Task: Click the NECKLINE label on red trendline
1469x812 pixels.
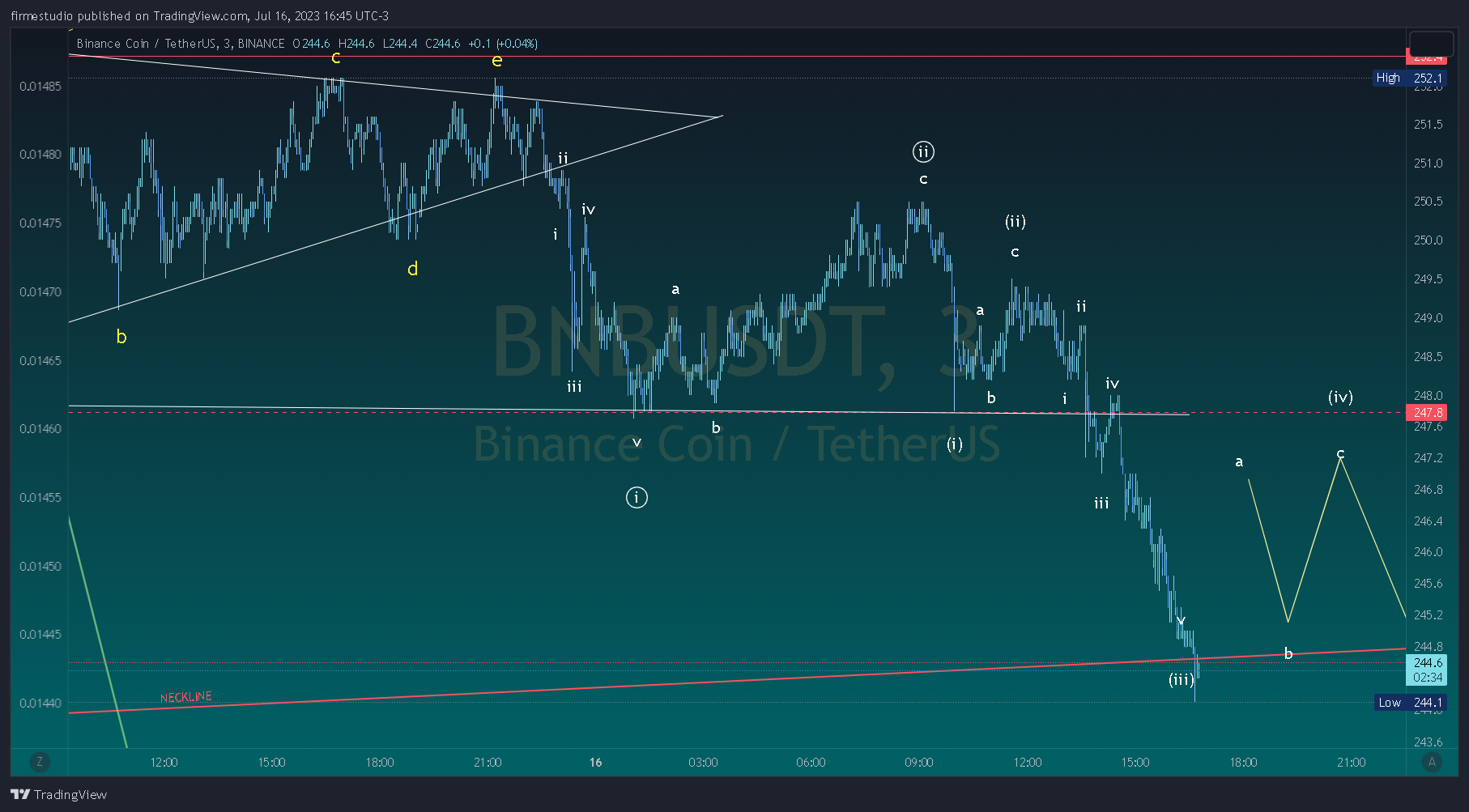Action: [x=185, y=697]
